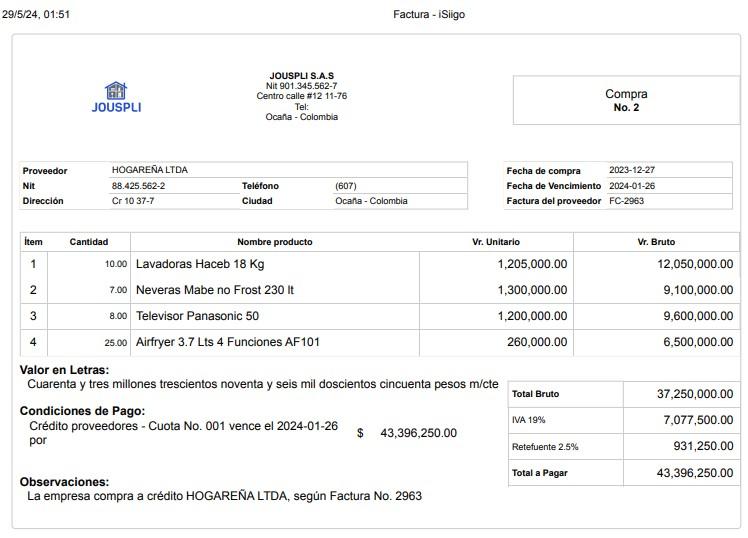The height and width of the screenshot is (538, 748).
Task: Select the print timestamp '29/5/24, 01:51'
Action: coord(36,14)
